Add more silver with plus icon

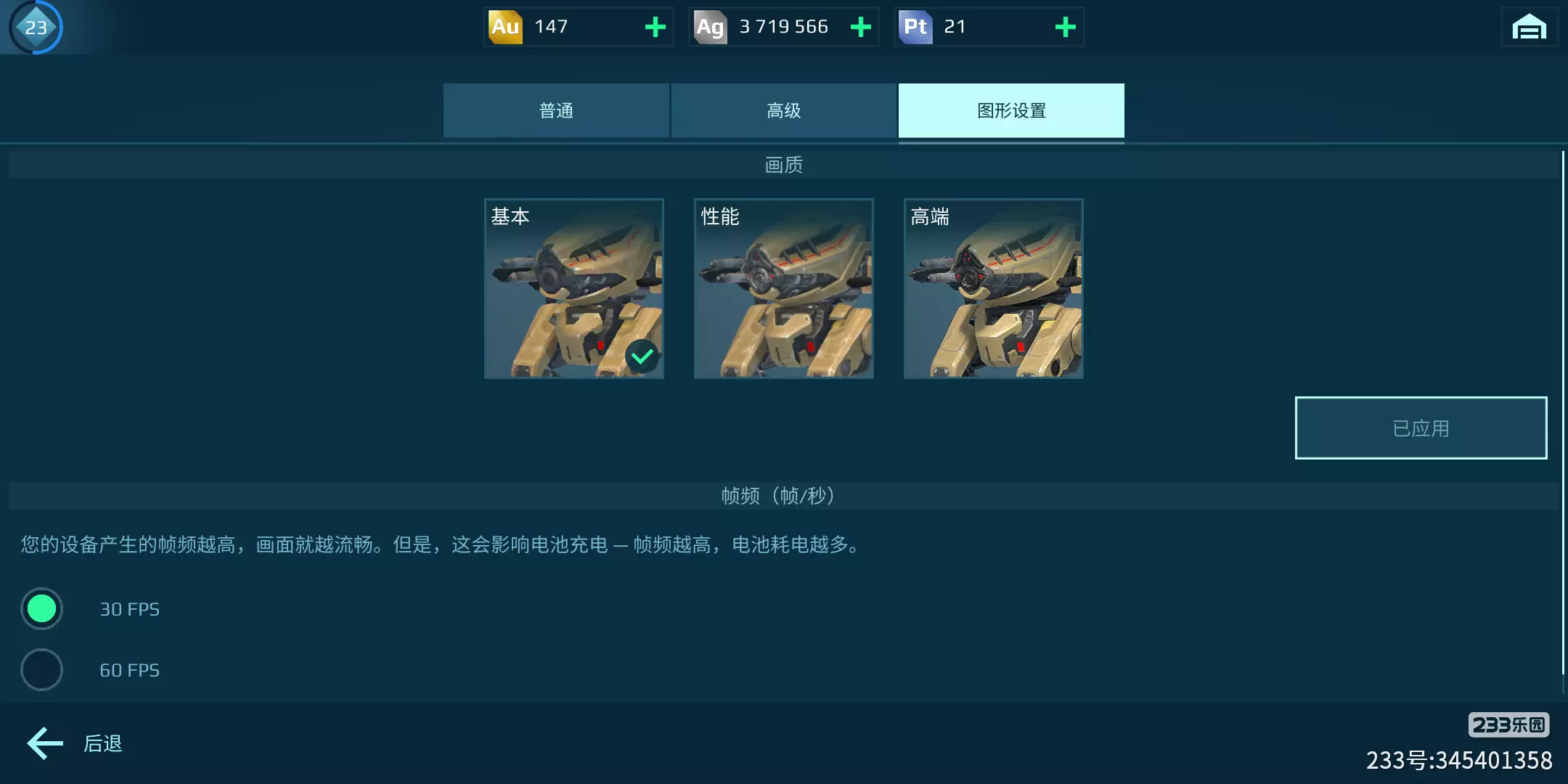coord(860,28)
